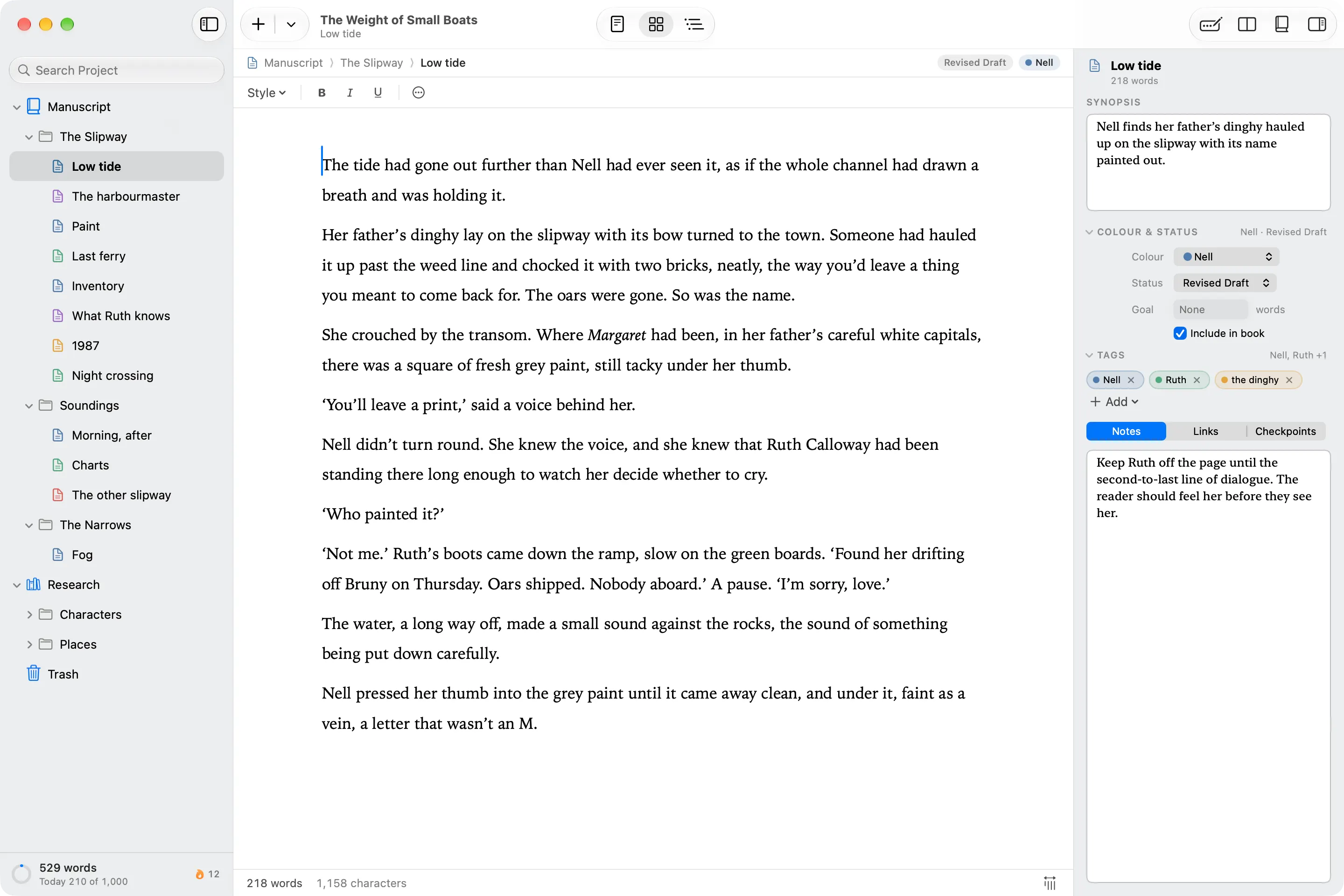The height and width of the screenshot is (896, 1344).
Task: Click the plus add-document button
Action: 258,24
